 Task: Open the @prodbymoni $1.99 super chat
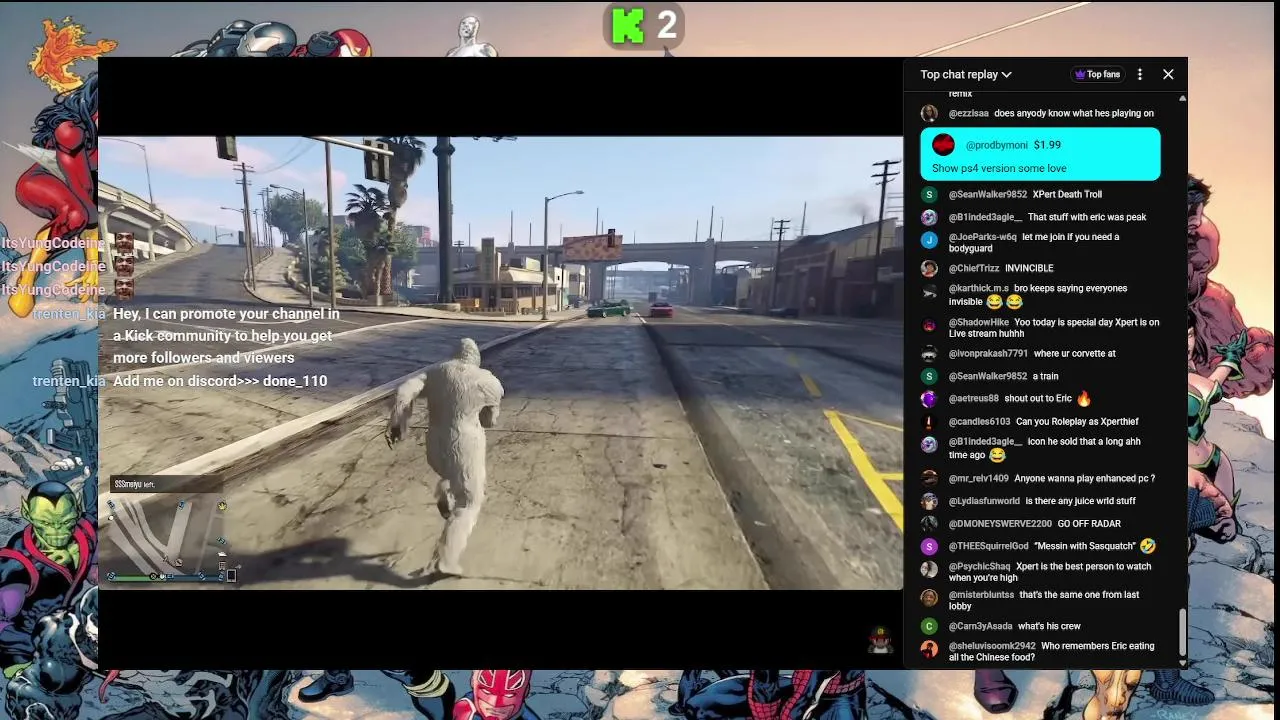1040,155
